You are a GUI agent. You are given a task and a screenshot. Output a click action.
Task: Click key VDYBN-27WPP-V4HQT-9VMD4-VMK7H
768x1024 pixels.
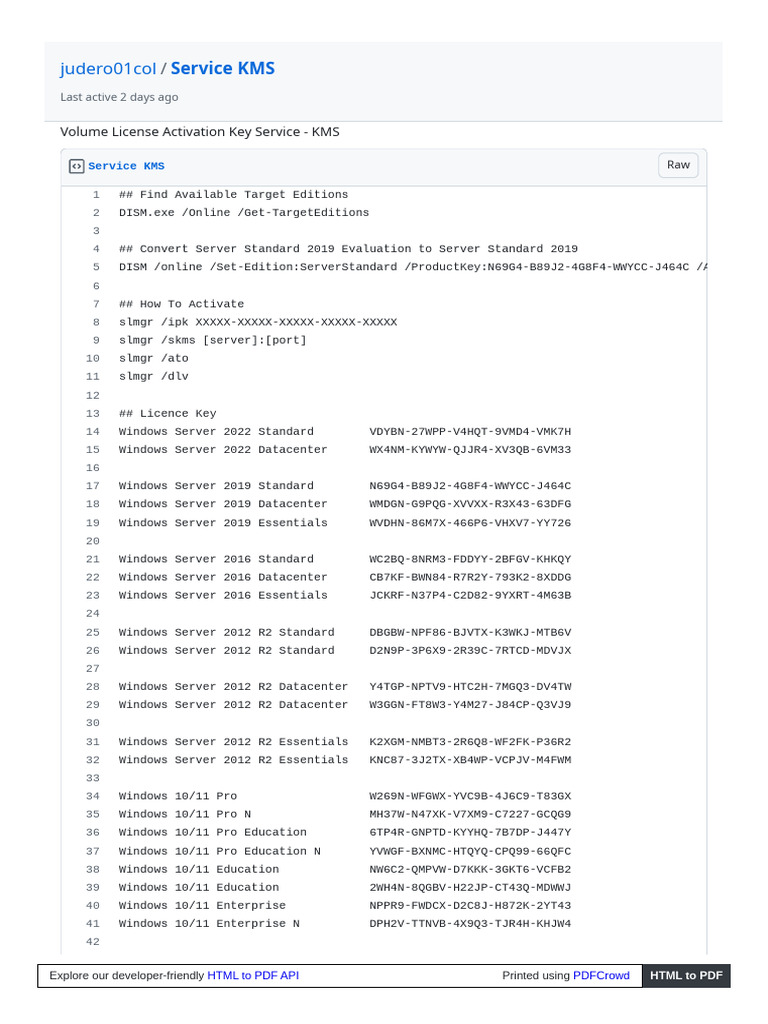click(470, 432)
